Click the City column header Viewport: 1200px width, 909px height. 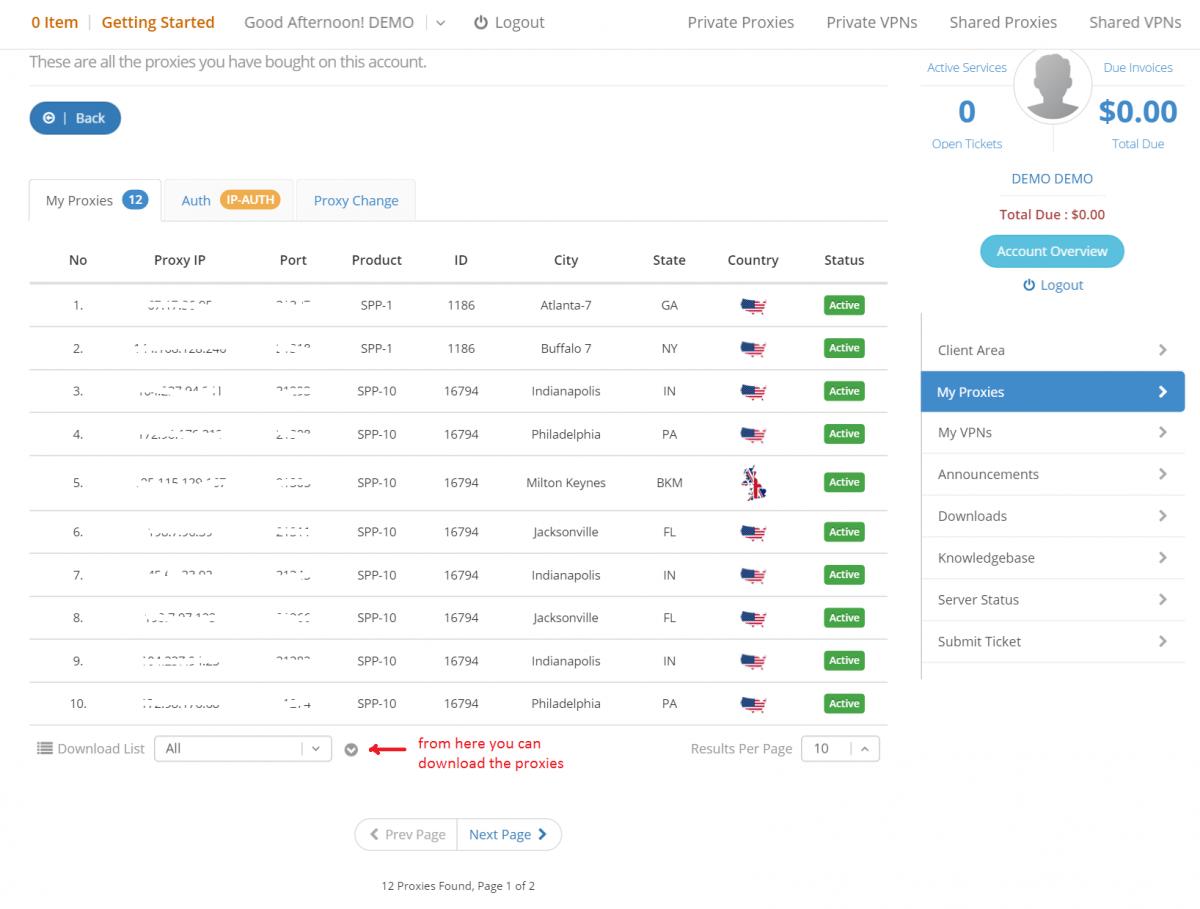(x=566, y=260)
